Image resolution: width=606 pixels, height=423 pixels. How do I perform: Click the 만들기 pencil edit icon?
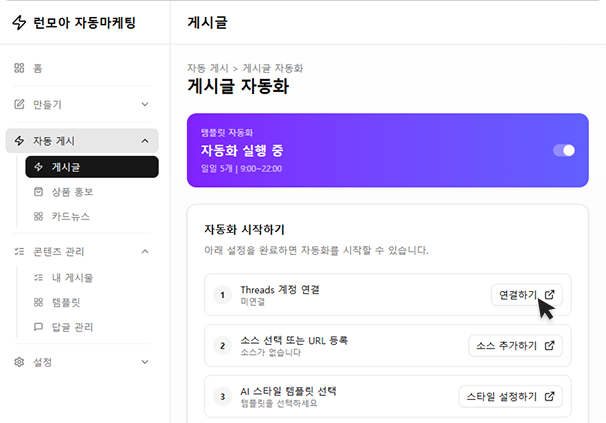point(19,104)
